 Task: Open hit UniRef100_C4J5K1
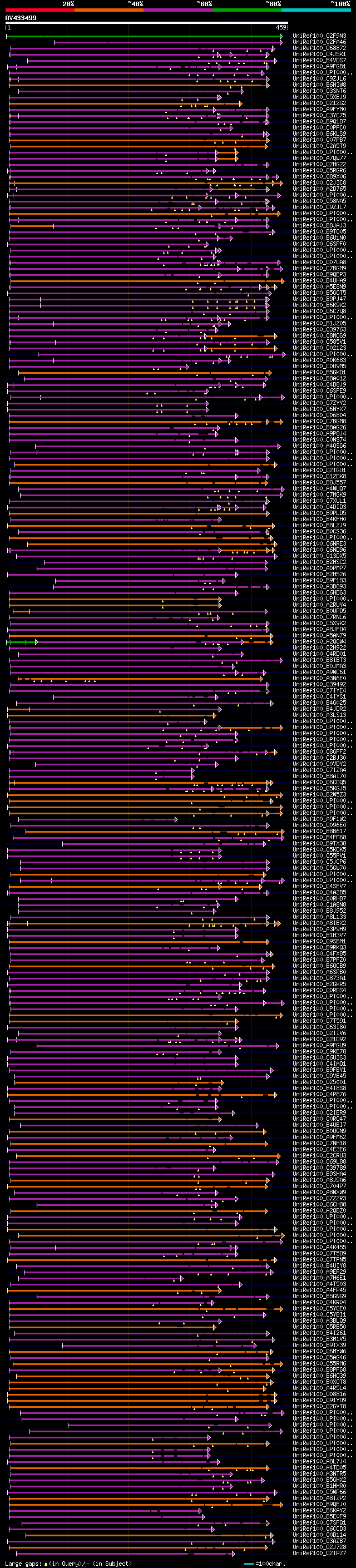(x=319, y=54)
